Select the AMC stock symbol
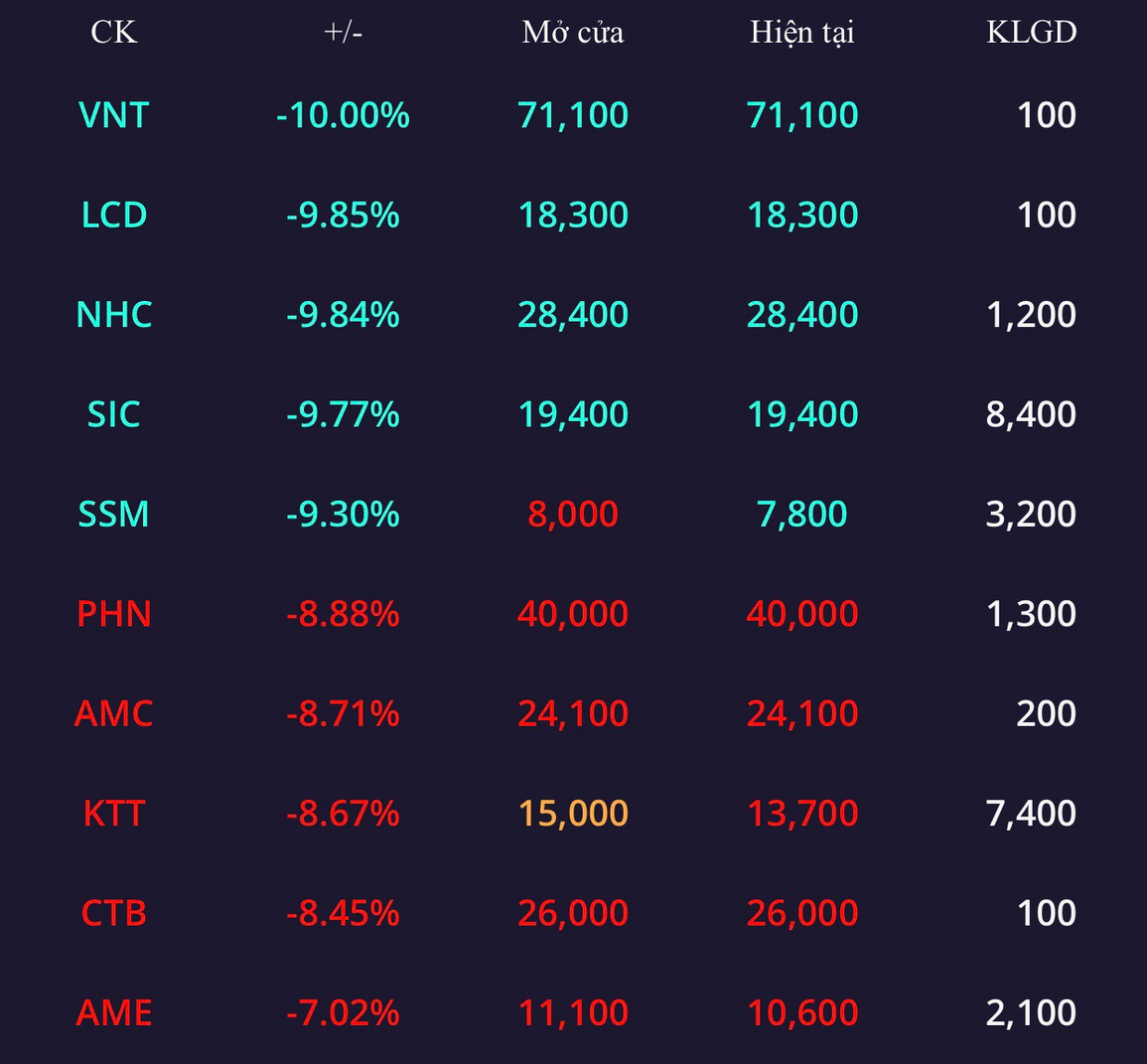 click(113, 713)
